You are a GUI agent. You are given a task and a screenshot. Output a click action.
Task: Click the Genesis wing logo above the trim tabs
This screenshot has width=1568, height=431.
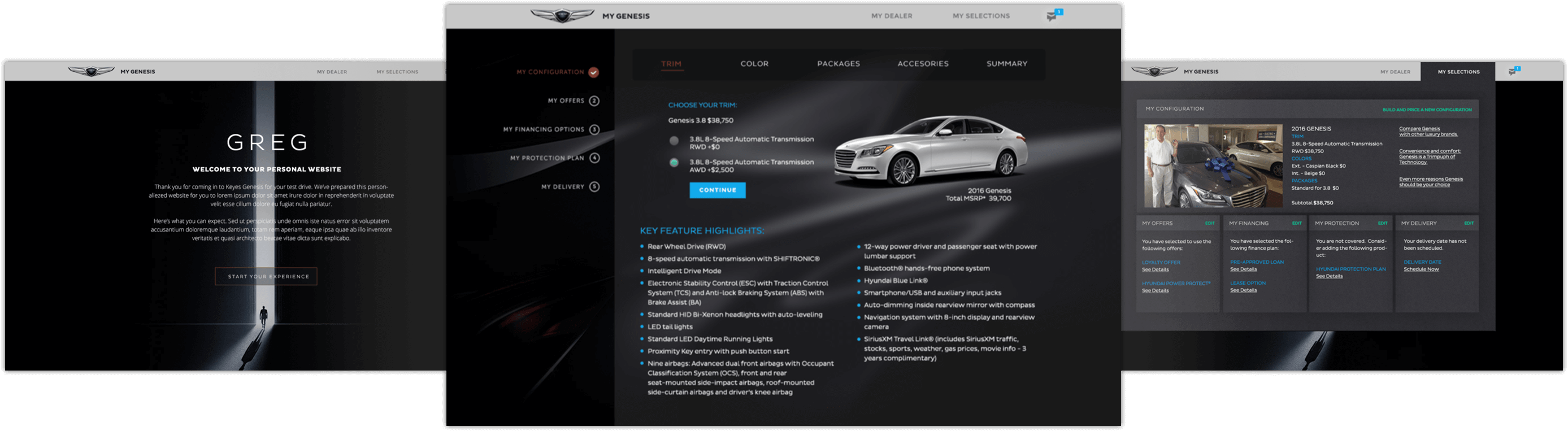point(562,16)
